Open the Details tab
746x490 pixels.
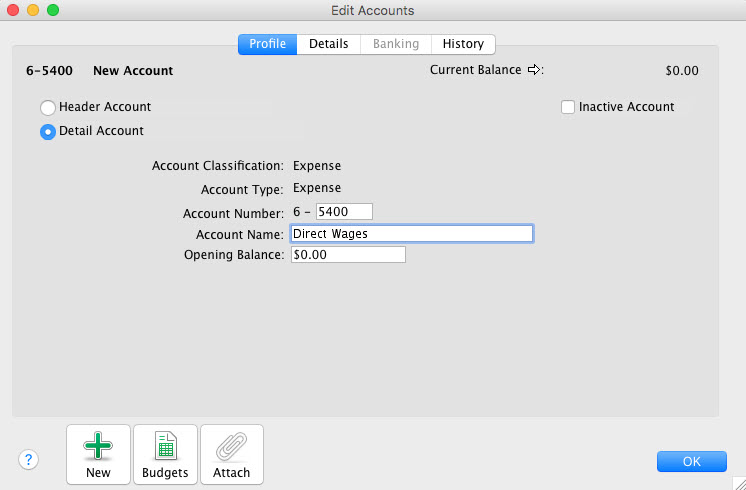pos(328,44)
